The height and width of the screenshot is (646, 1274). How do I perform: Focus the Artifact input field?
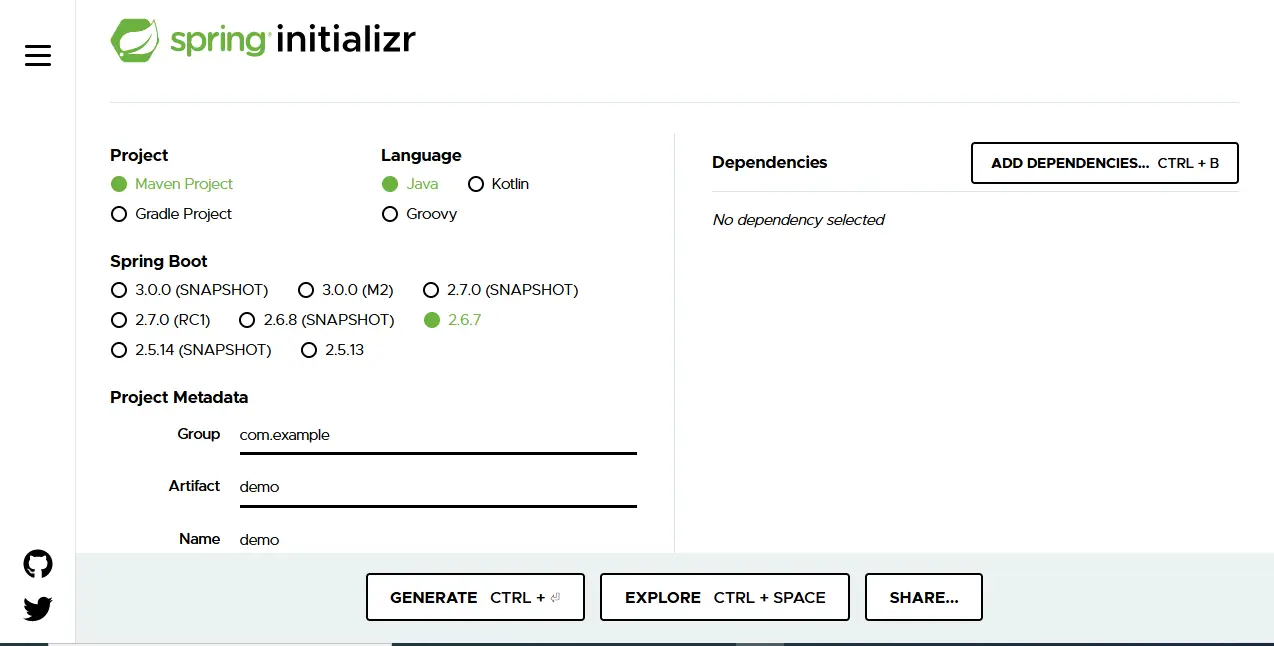click(438, 487)
